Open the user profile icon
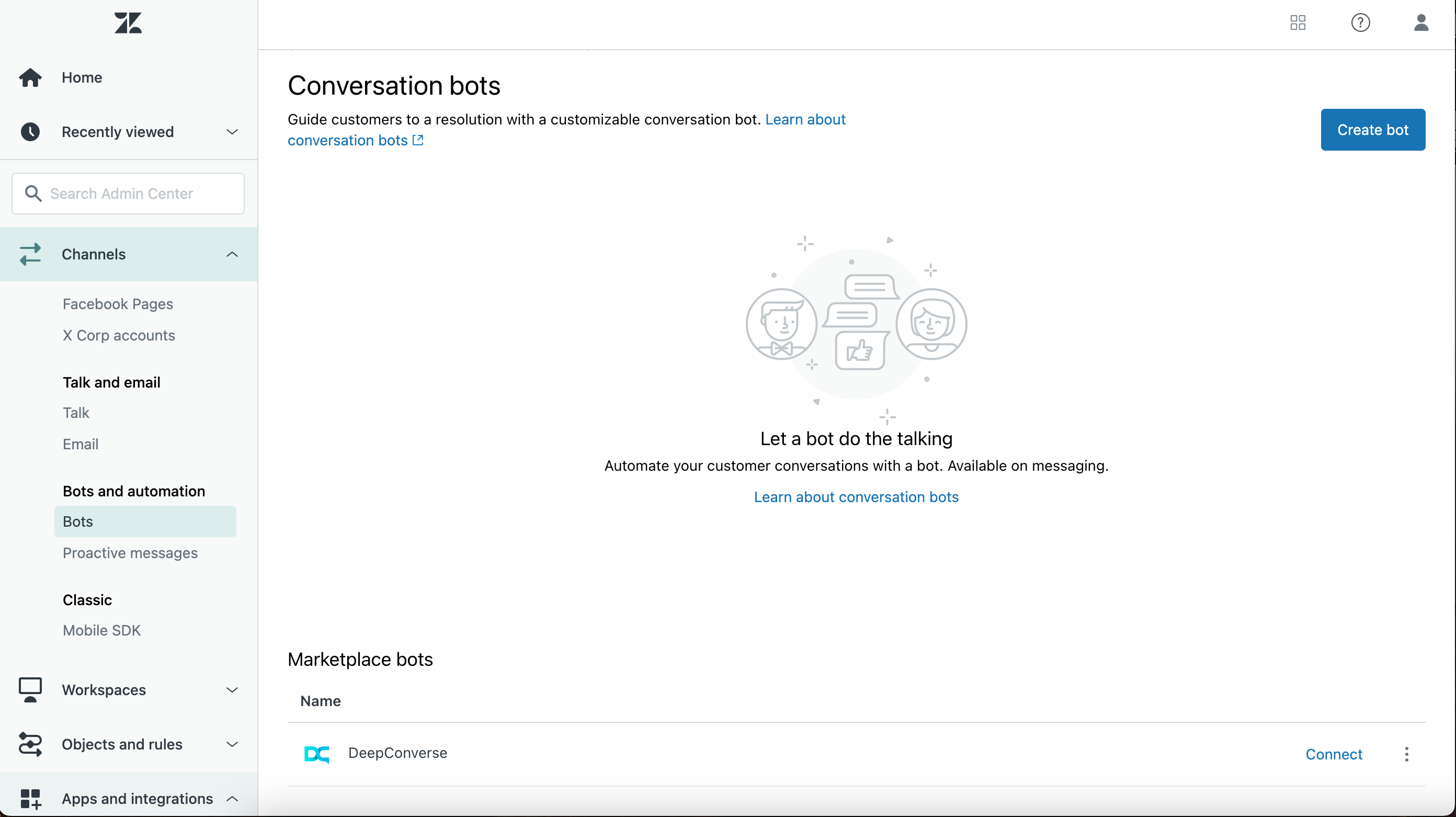Screen dimensions: 1456x817 [1421, 23]
